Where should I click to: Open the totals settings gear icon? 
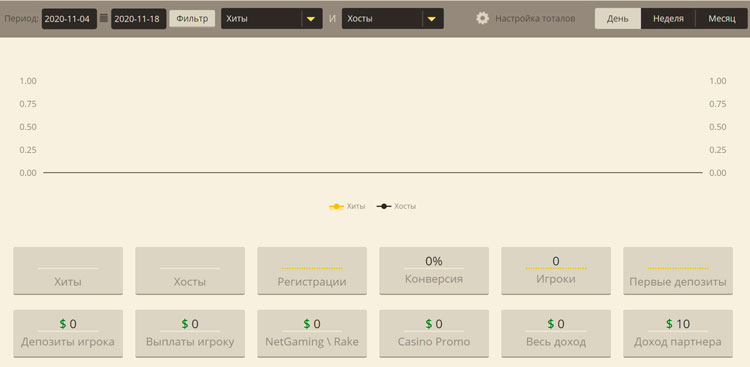(x=482, y=19)
